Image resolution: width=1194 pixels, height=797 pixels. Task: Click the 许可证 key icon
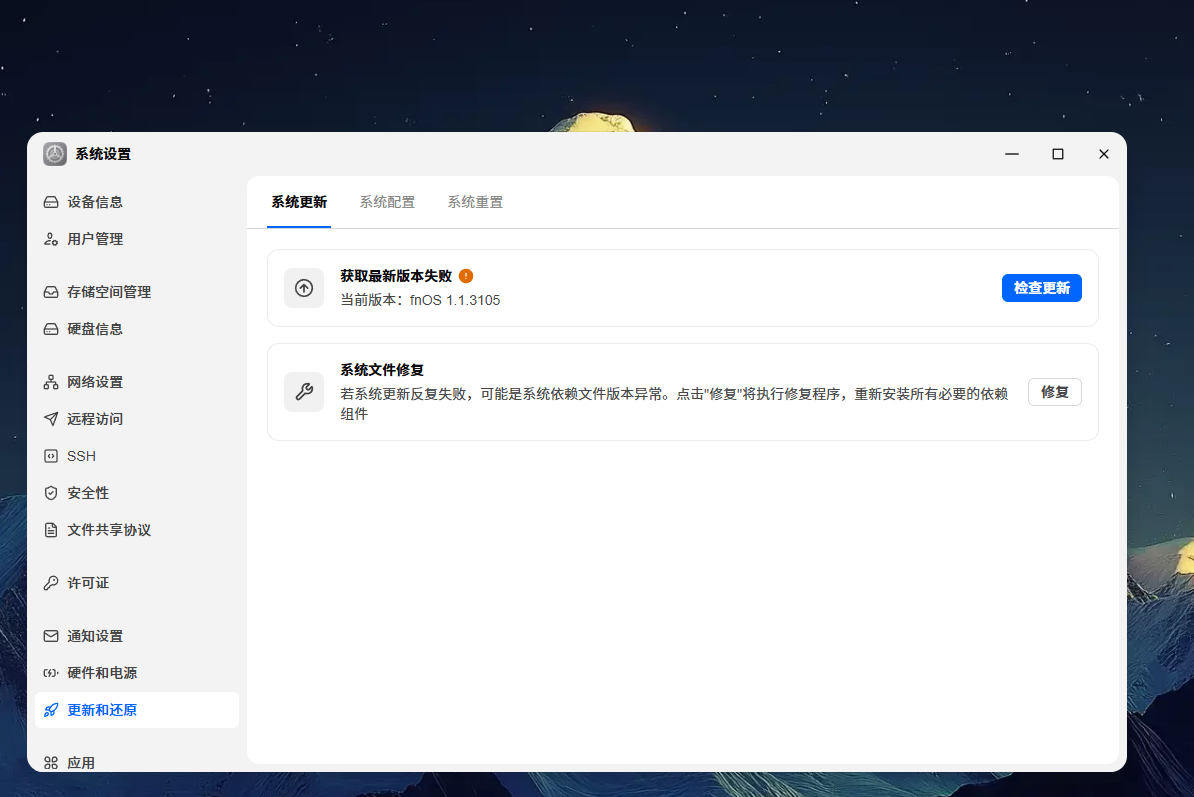tap(51, 583)
